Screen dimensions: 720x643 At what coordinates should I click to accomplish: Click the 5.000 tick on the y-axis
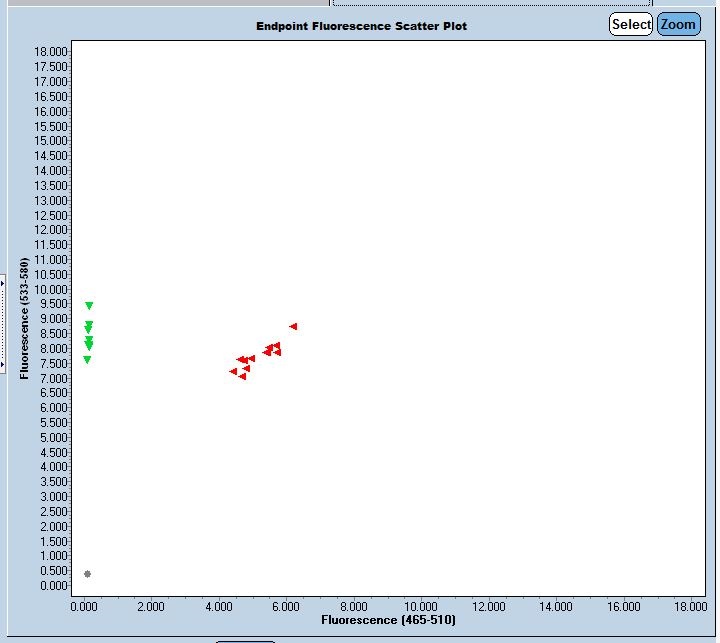[55, 437]
